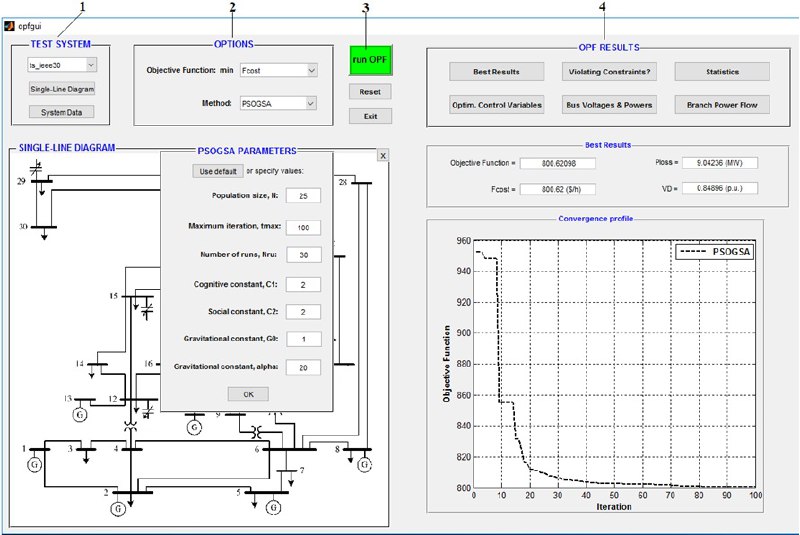Click the capacitor symbol at bus 29
The image size is (800, 535).
[x=36, y=167]
